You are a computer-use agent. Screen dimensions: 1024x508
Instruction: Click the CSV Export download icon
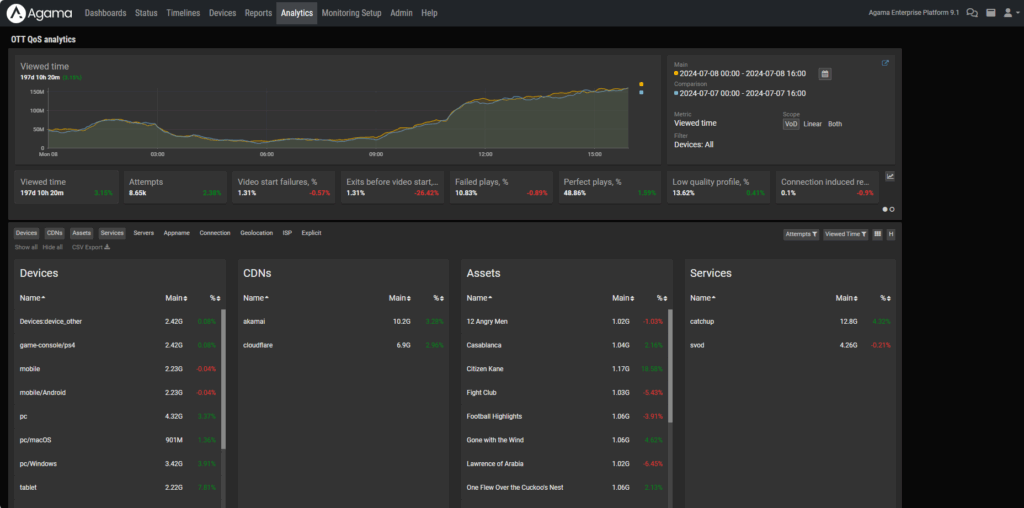point(107,246)
